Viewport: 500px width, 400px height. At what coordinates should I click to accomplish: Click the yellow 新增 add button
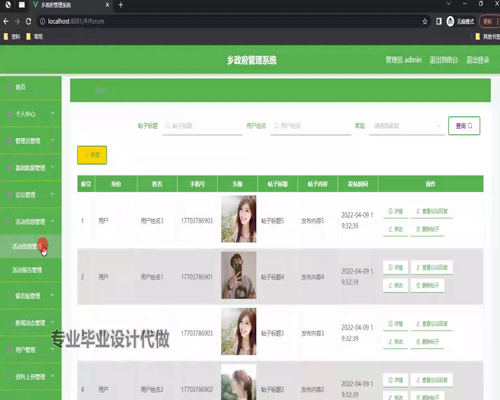pos(92,155)
